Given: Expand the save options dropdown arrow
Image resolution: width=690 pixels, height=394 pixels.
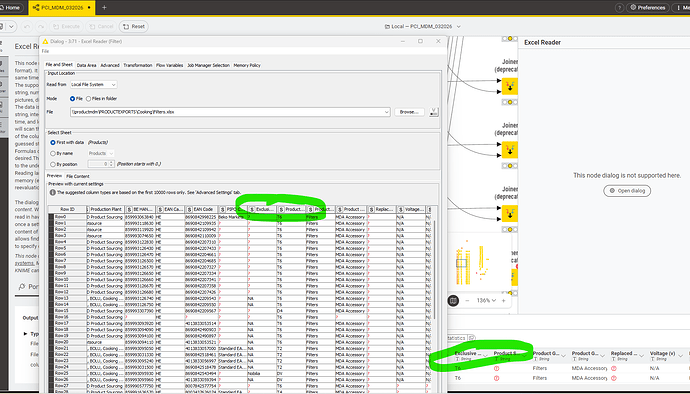Looking at the screenshot, I should [11, 26].
